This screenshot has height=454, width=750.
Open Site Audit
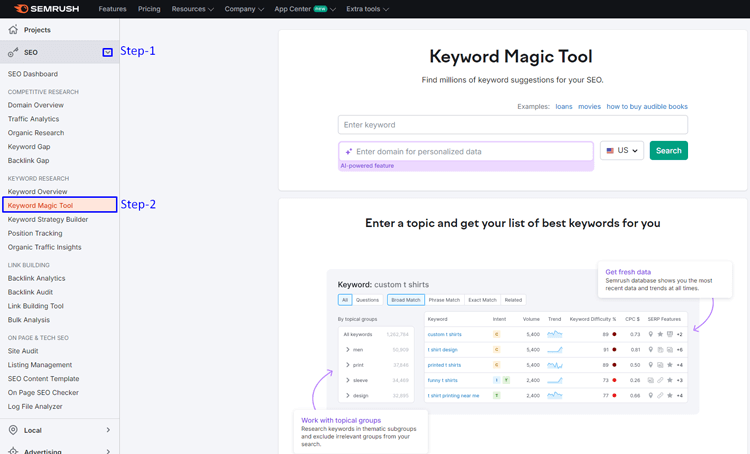click(23, 351)
